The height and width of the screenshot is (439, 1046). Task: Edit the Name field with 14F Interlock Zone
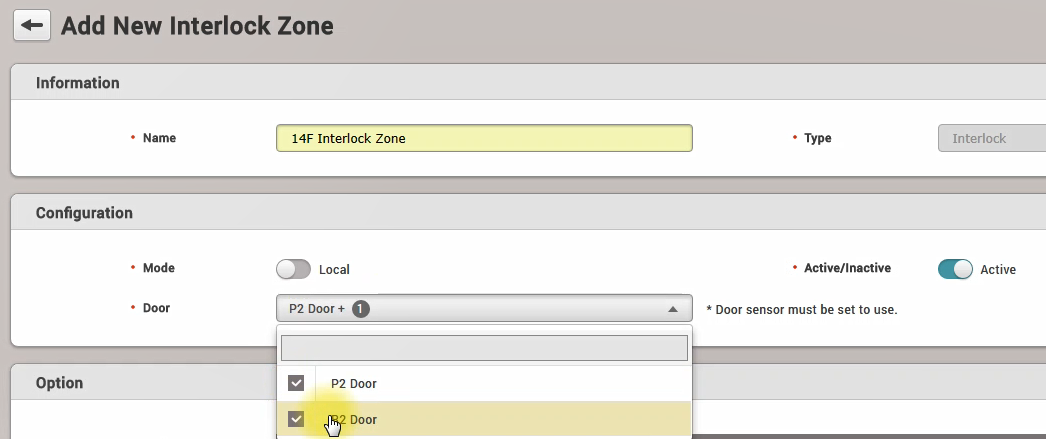tap(483, 138)
